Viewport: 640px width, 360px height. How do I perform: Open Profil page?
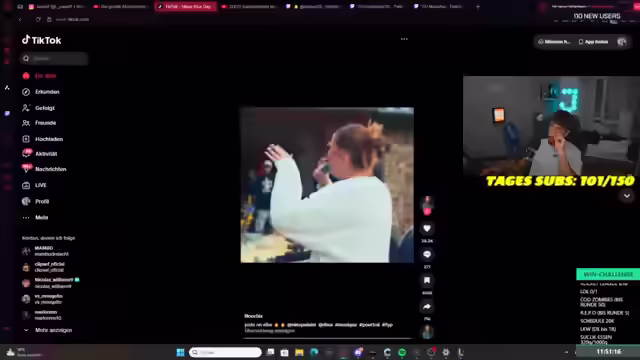pyautogui.click(x=36, y=201)
